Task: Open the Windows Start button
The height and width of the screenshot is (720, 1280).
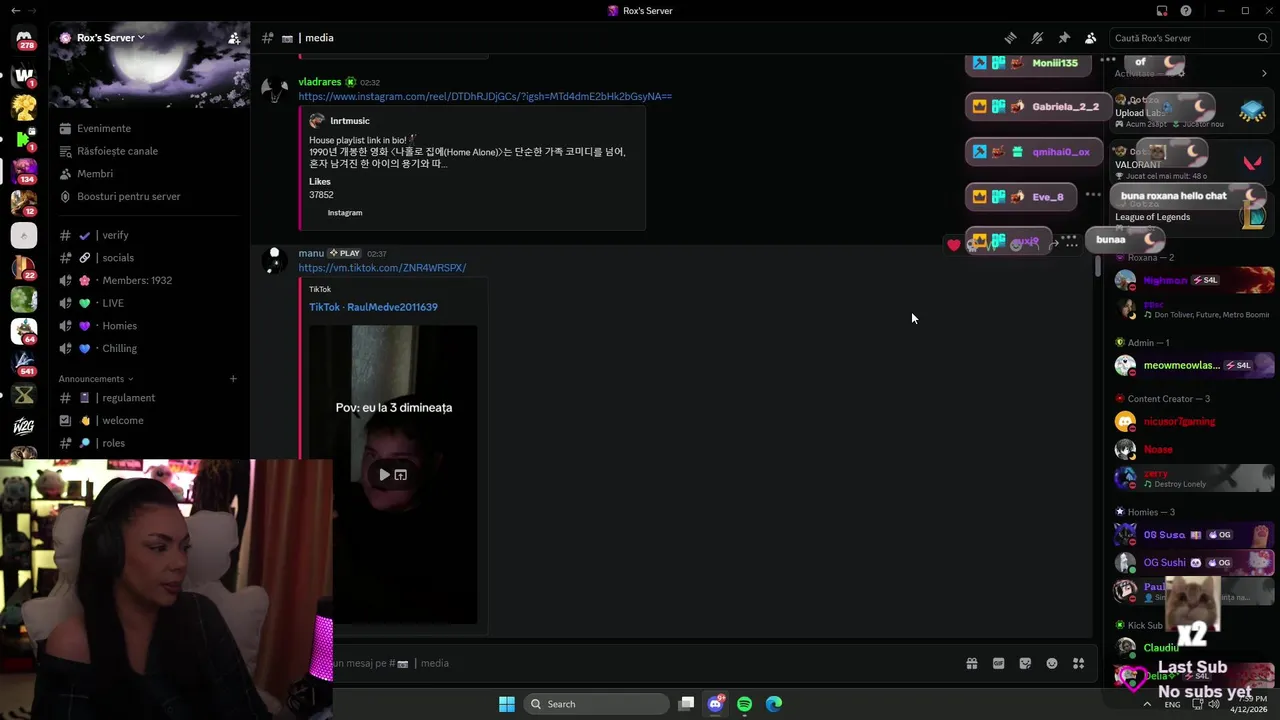Action: point(507,704)
